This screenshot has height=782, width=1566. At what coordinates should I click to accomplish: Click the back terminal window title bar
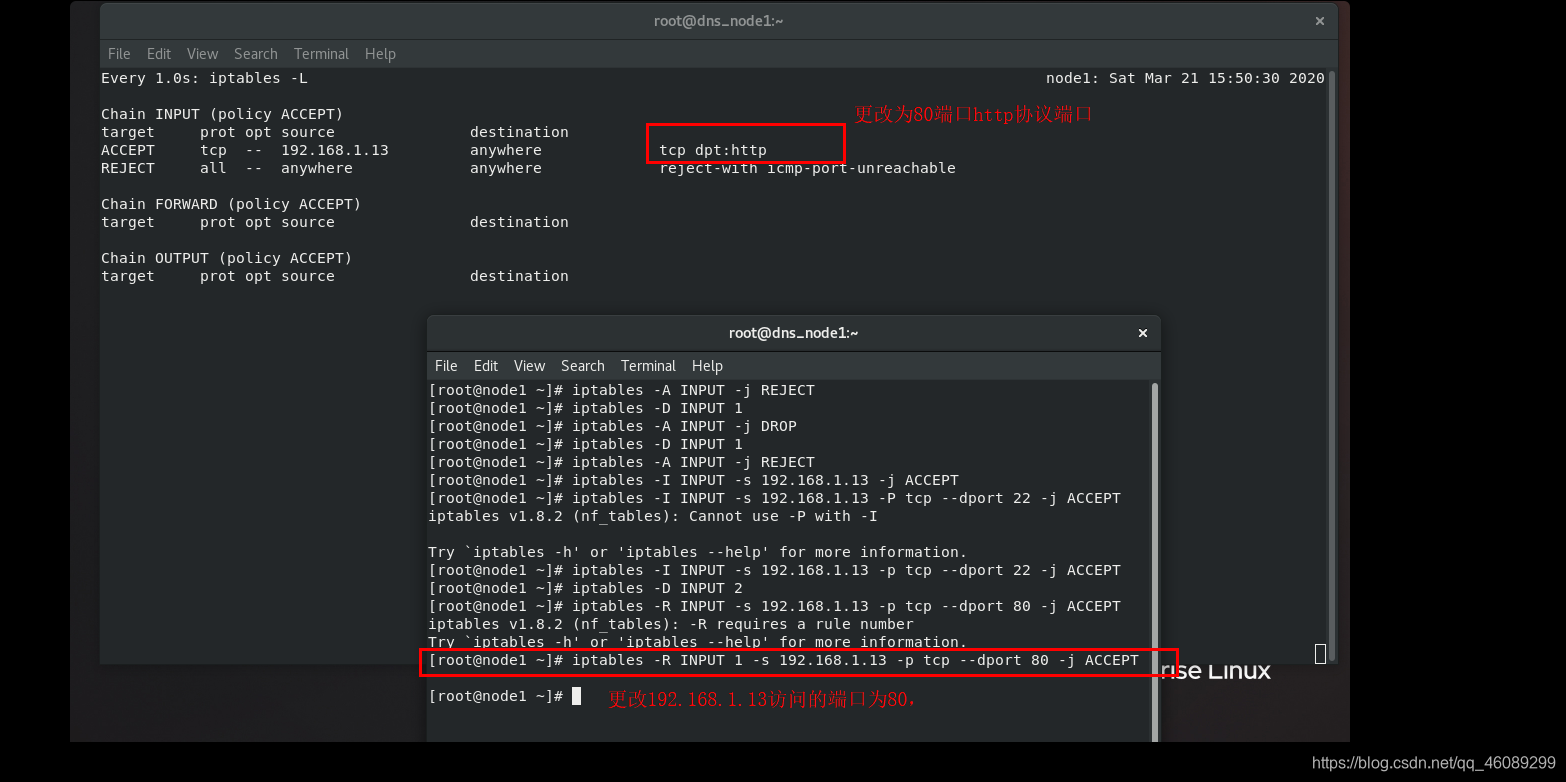(x=718, y=21)
